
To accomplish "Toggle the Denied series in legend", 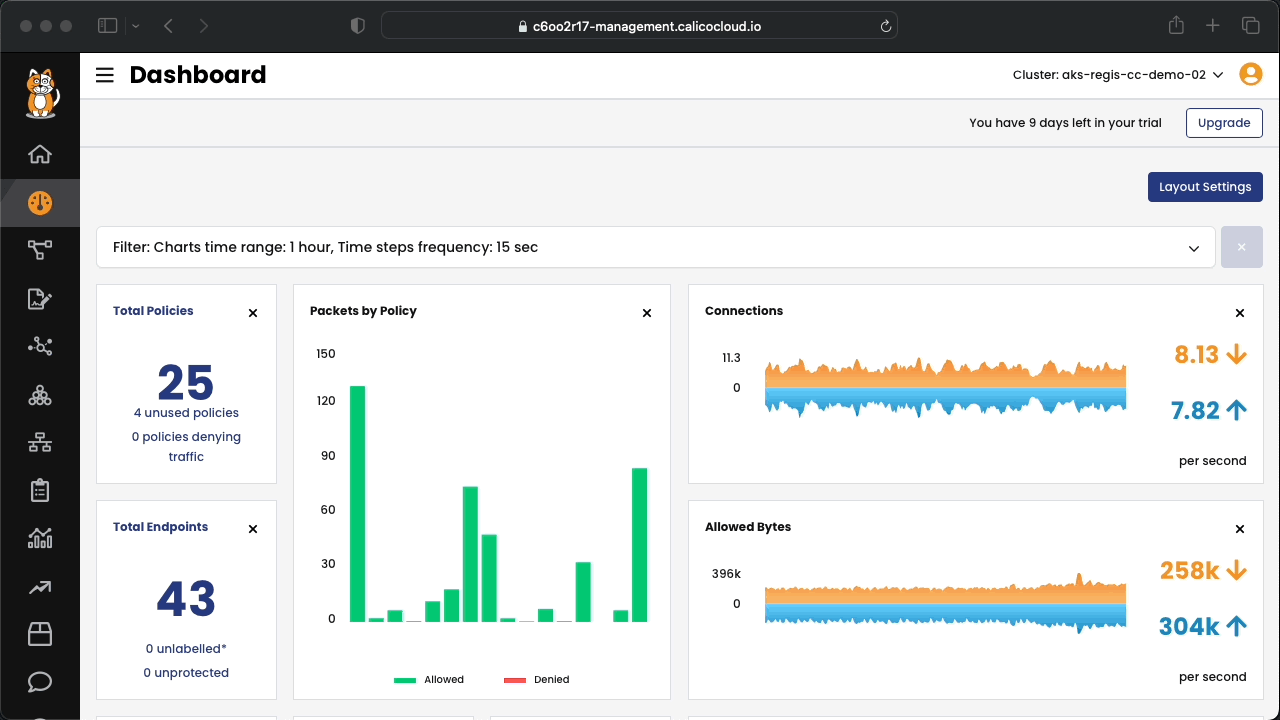I will point(536,680).
